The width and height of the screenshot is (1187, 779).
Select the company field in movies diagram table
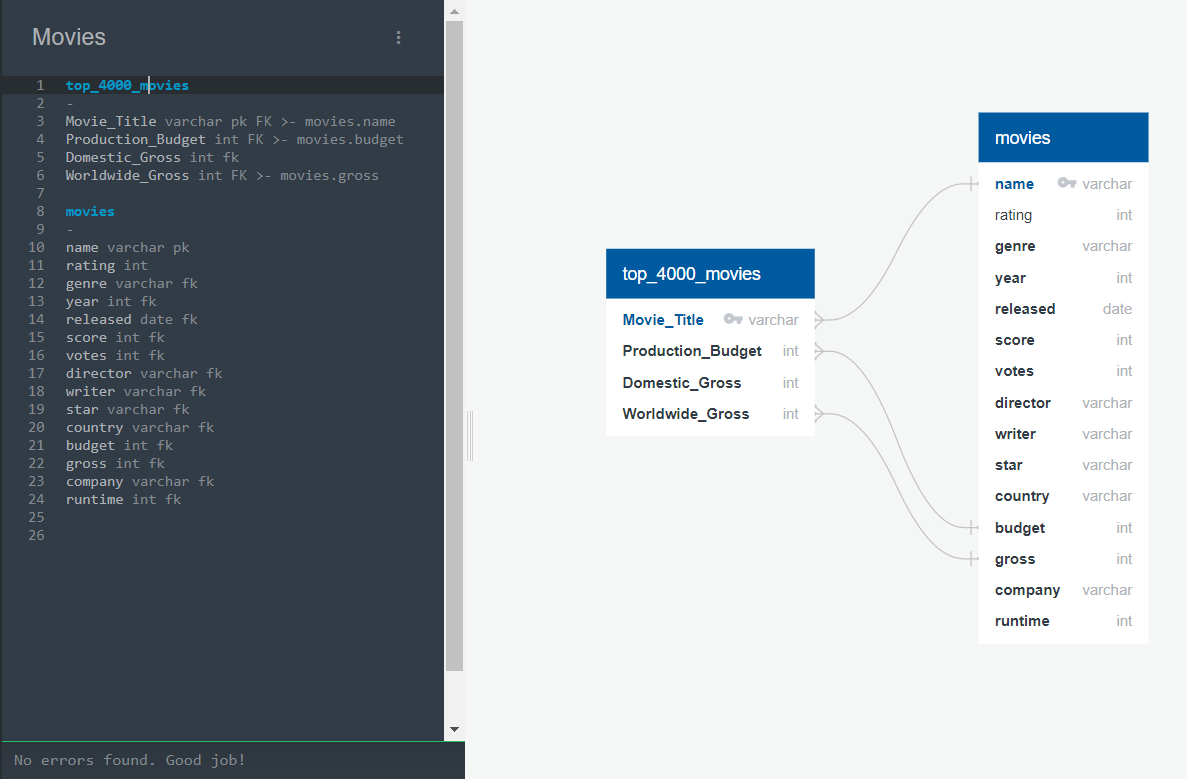[1063, 590]
